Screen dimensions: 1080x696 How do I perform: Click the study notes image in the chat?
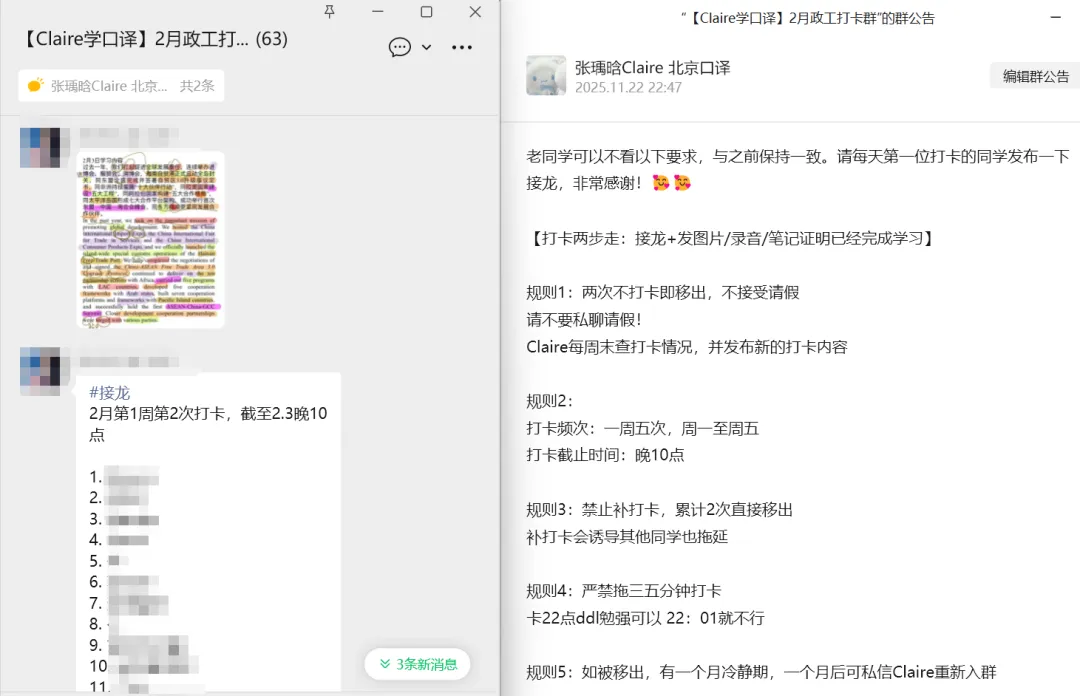150,240
